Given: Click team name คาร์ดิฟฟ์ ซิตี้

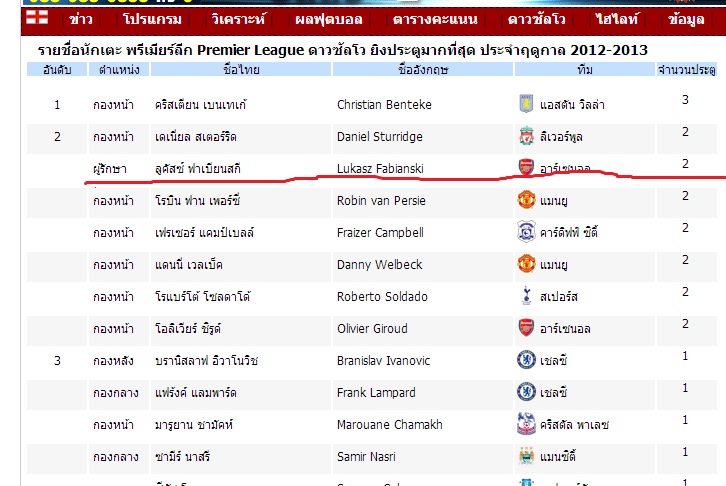Looking at the screenshot, I should [569, 232].
